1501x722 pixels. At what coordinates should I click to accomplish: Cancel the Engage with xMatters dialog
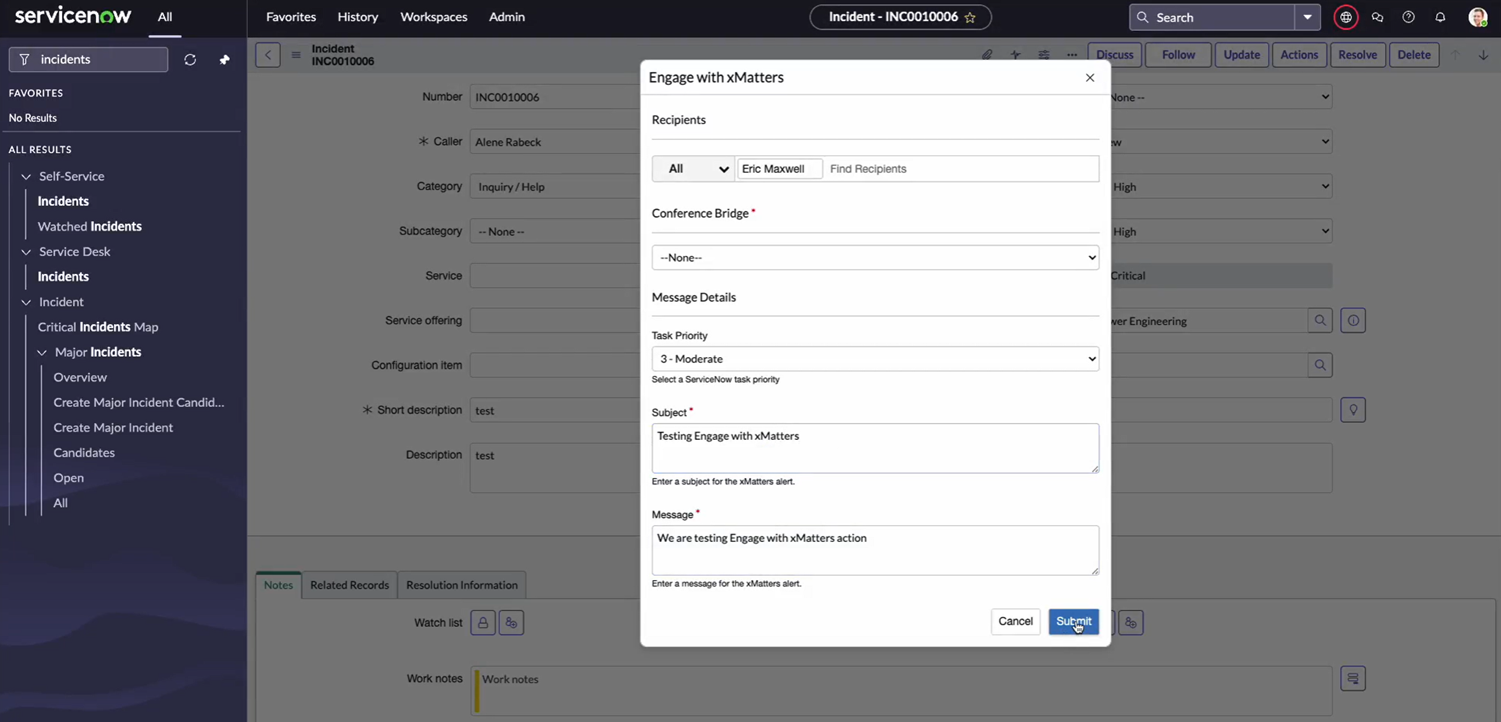tap(1015, 622)
